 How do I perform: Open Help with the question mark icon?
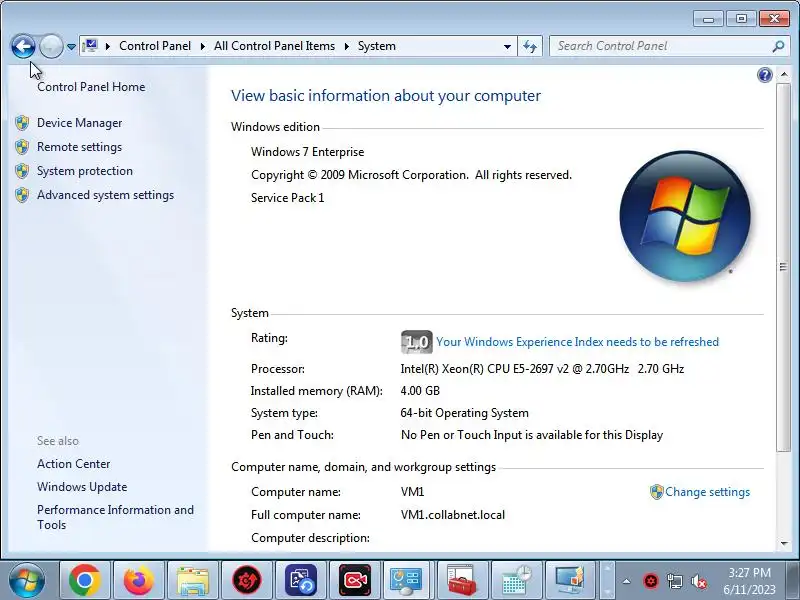pos(764,76)
